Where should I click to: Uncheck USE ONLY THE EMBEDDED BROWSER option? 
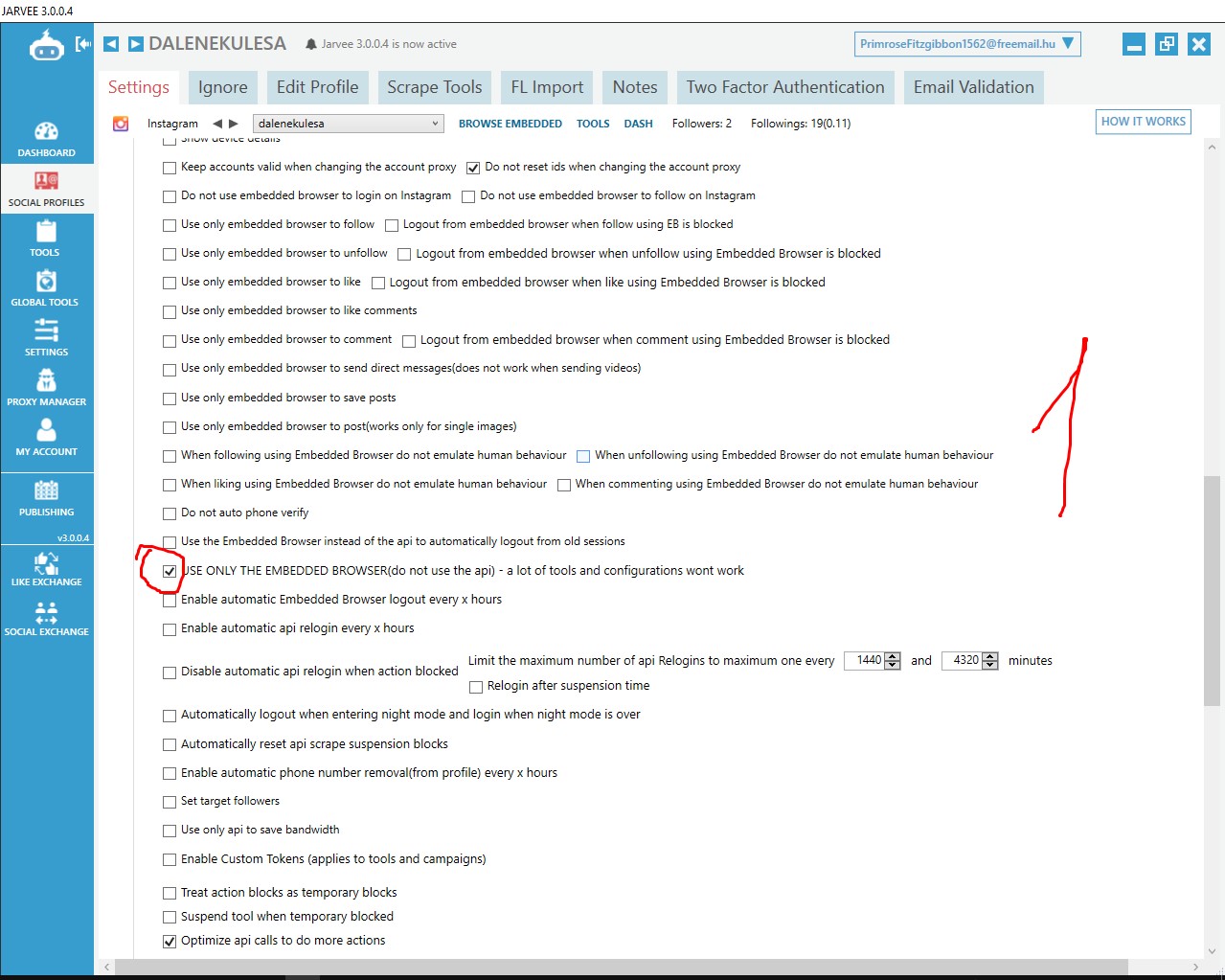pyautogui.click(x=170, y=571)
